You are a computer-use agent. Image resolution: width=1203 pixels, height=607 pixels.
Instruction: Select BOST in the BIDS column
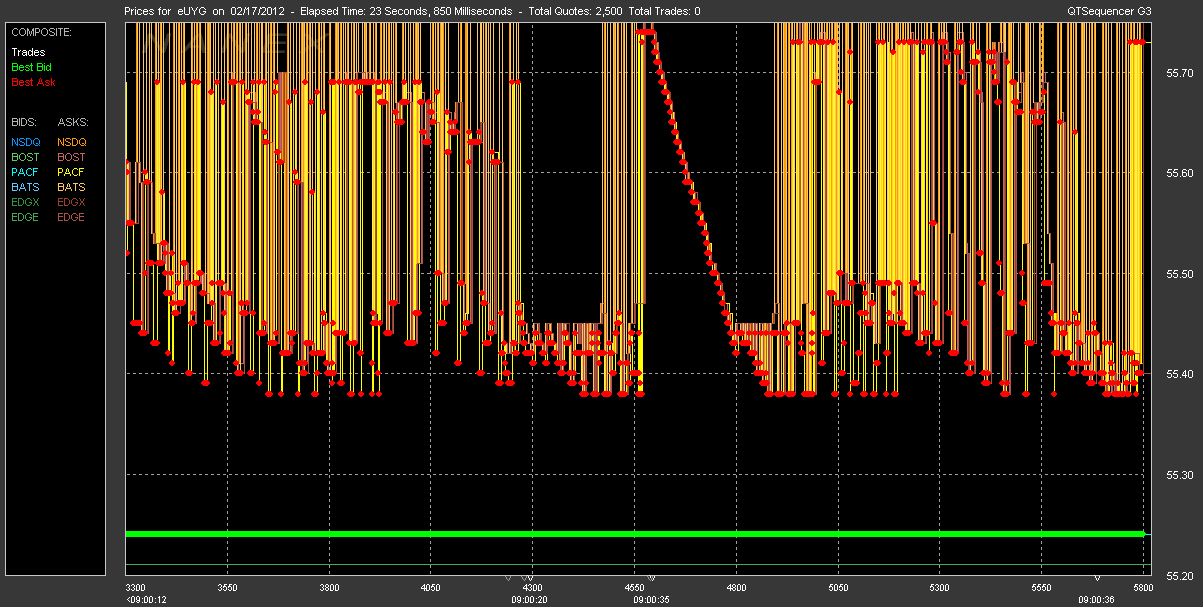point(26,157)
